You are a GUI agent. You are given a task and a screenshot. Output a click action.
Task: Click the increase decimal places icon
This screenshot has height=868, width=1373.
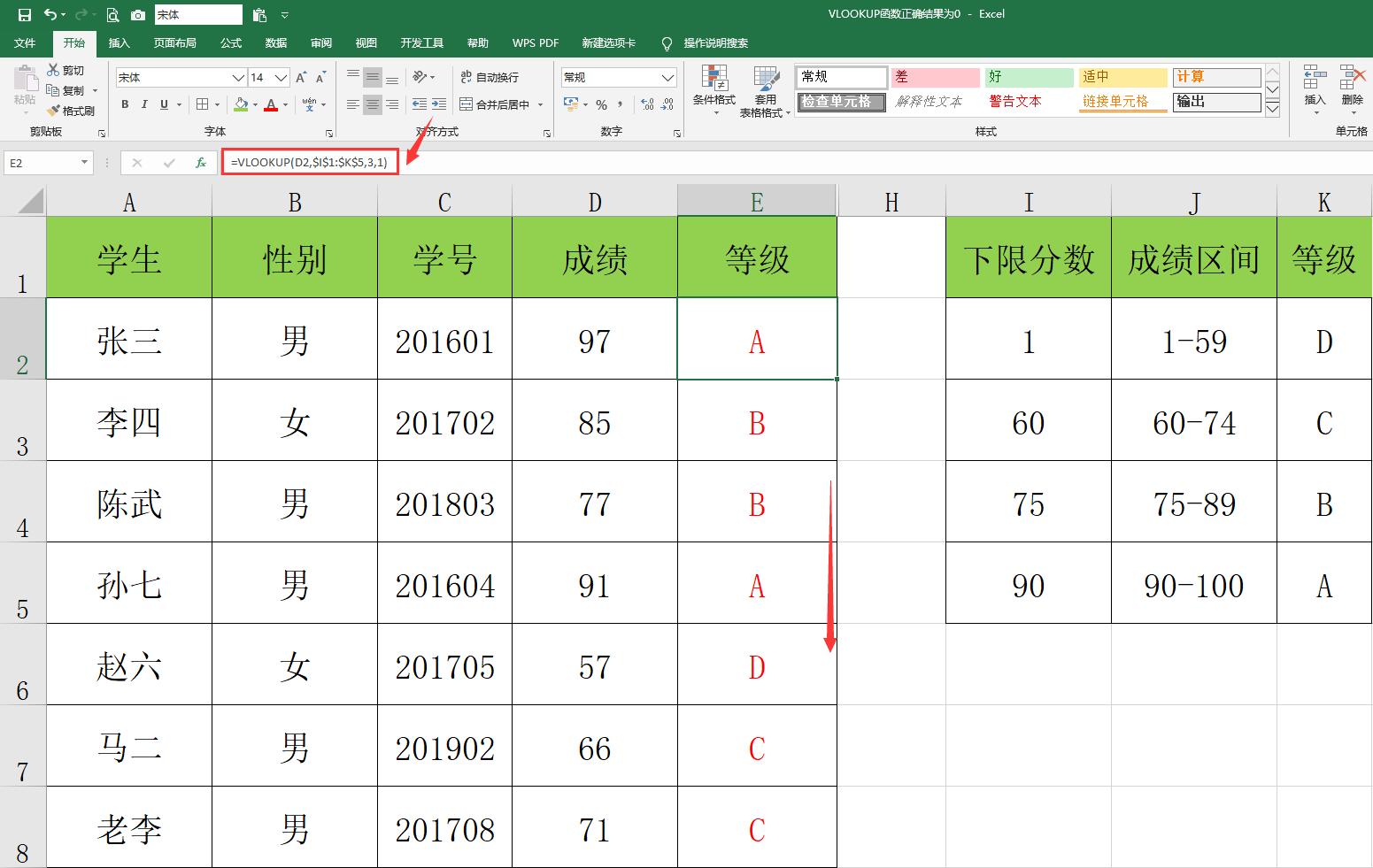[648, 104]
